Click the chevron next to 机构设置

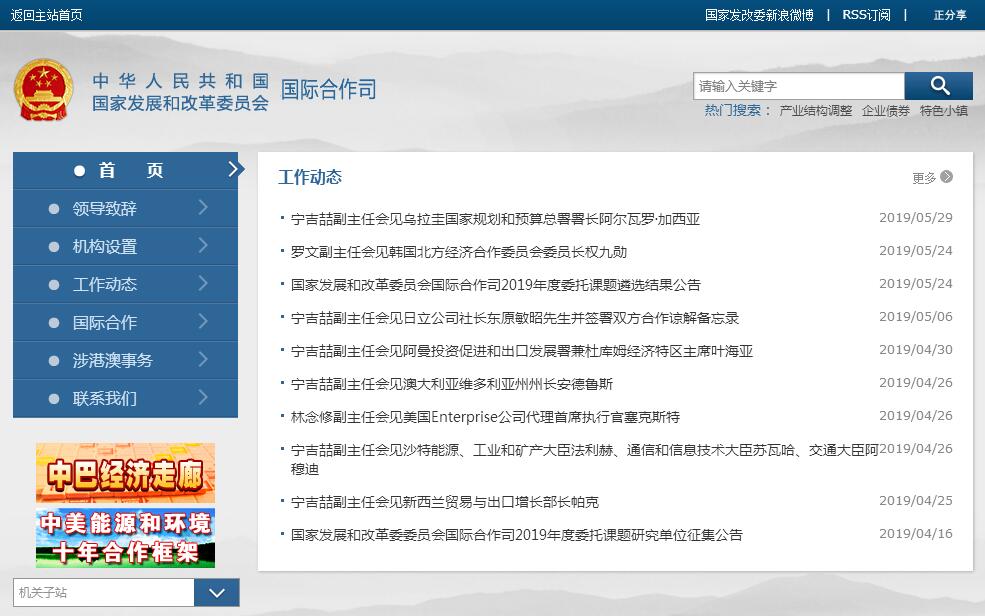click(203, 246)
